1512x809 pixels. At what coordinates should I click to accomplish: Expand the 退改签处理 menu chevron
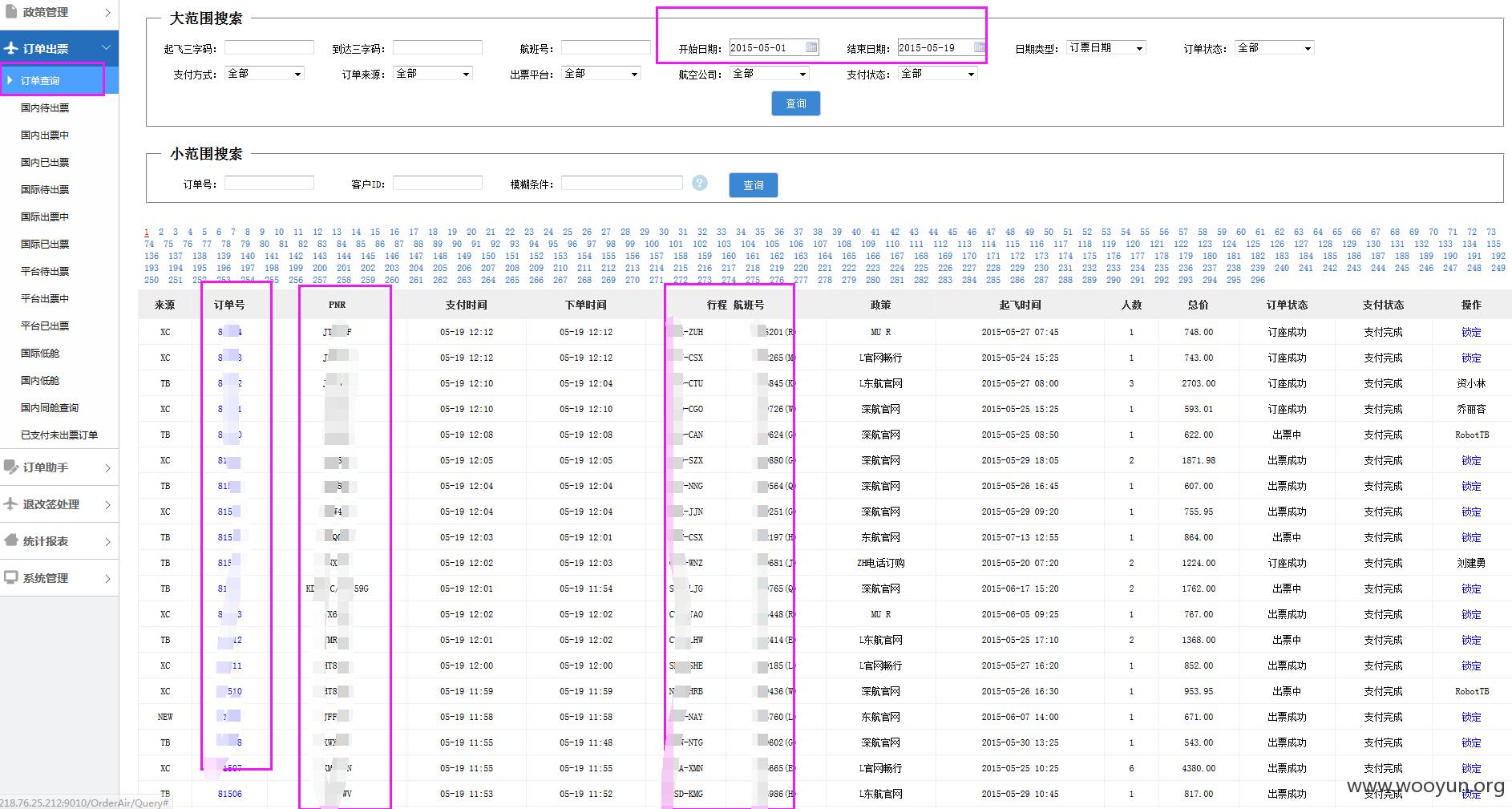107,504
